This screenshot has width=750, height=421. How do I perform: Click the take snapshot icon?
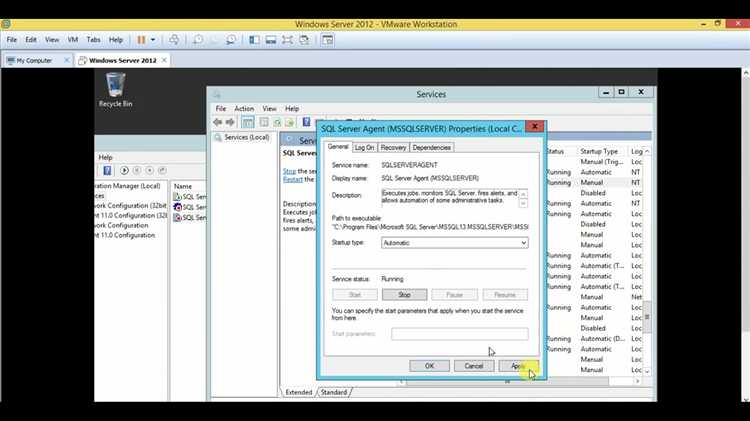point(198,40)
